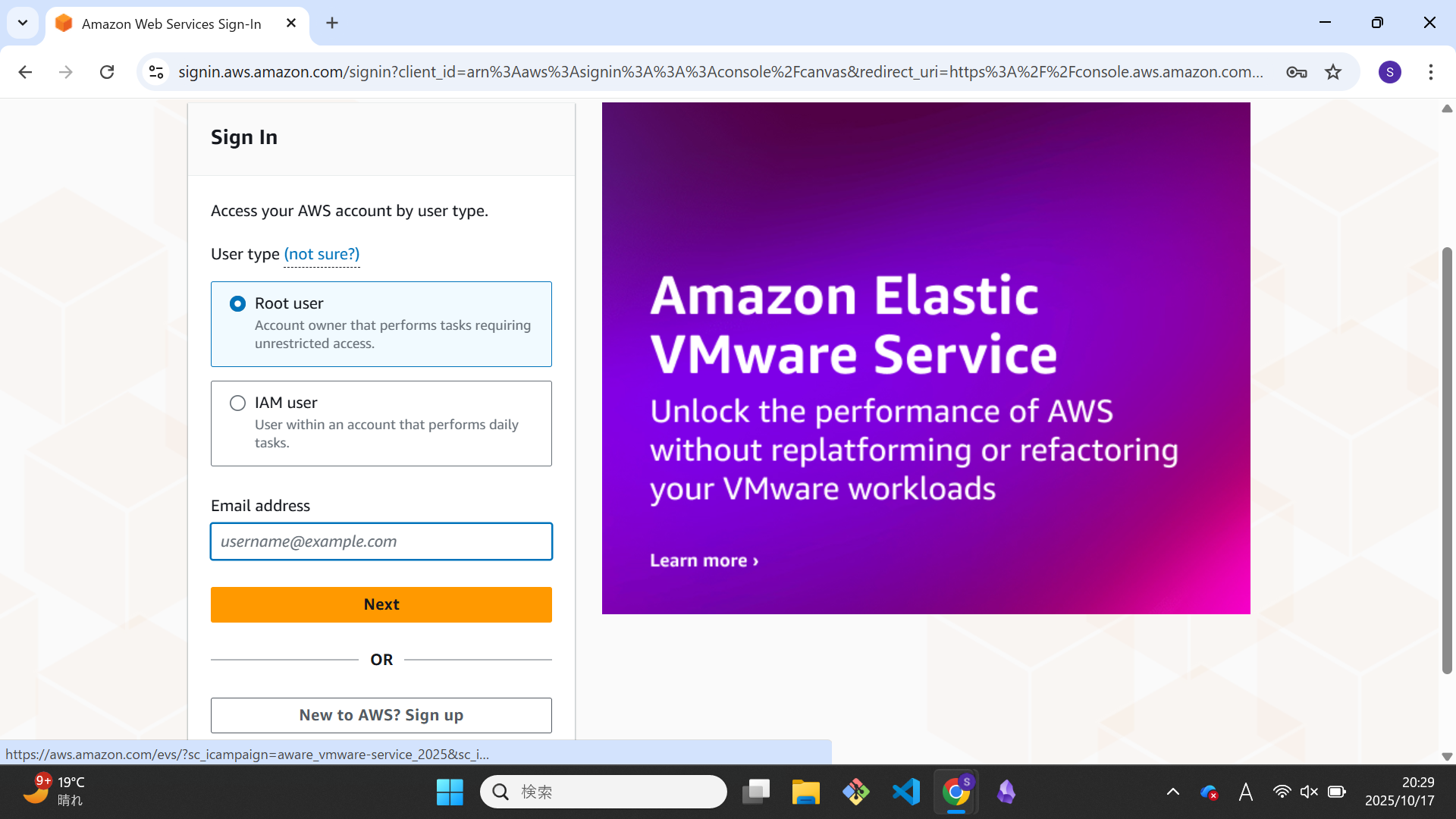
Task: Select the Root user radio option
Action: tap(237, 303)
